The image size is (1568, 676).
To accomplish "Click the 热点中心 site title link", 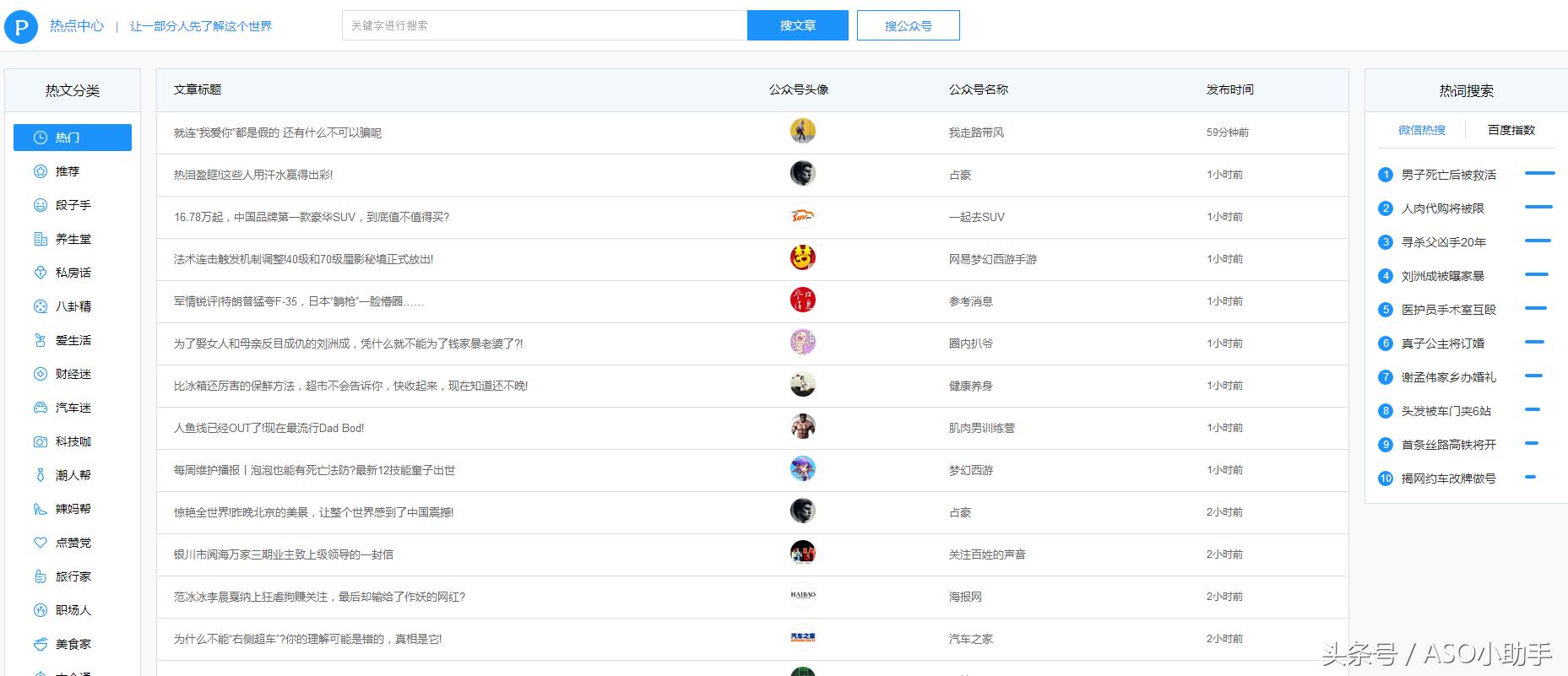I will [77, 26].
